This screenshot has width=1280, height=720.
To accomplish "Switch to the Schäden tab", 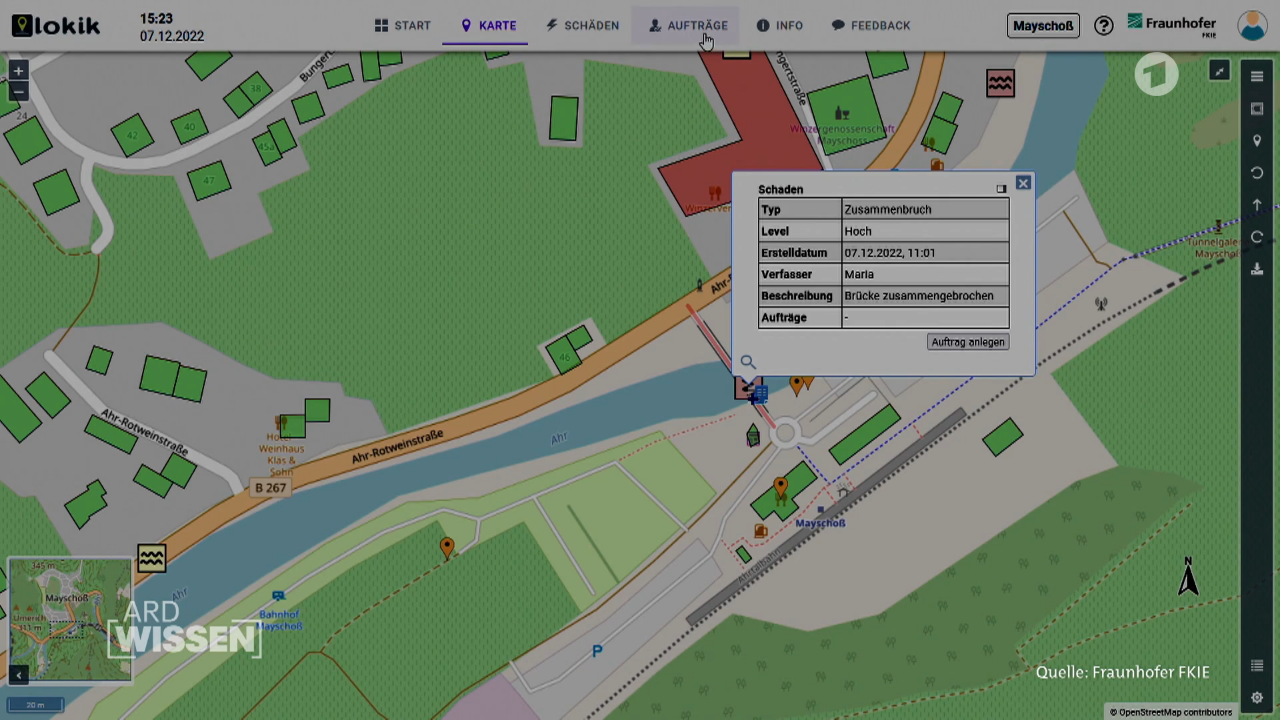I will pos(583,26).
